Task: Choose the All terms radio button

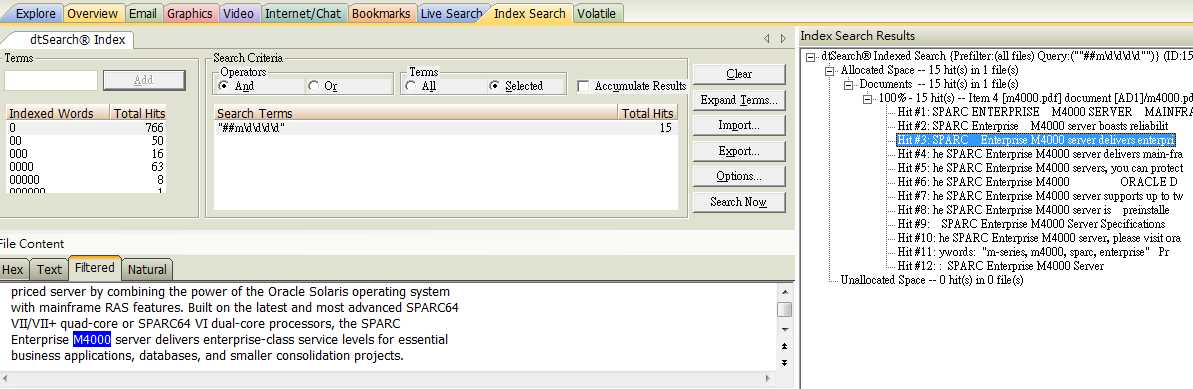Action: pyautogui.click(x=412, y=86)
